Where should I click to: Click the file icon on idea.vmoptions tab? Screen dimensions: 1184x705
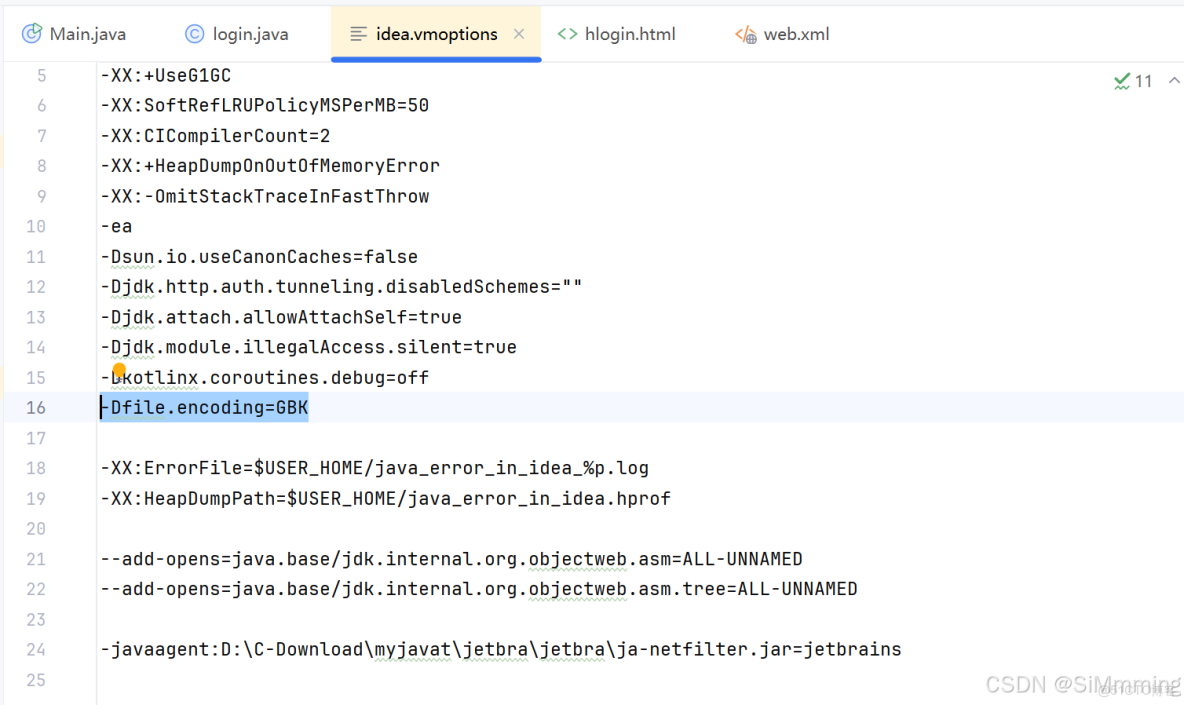[358, 33]
